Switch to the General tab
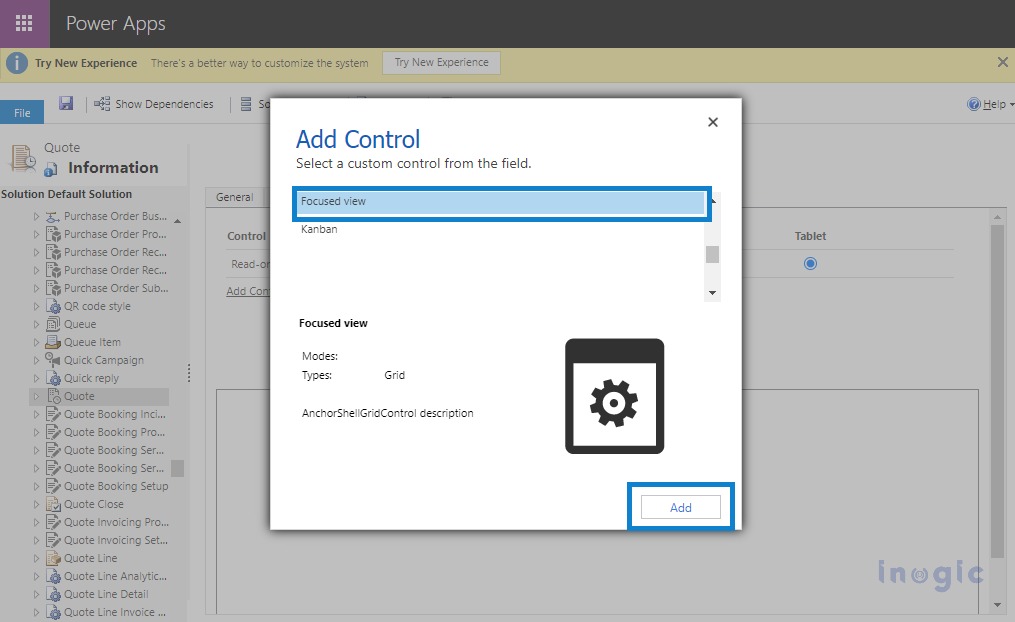The image size is (1015, 622). tap(234, 197)
